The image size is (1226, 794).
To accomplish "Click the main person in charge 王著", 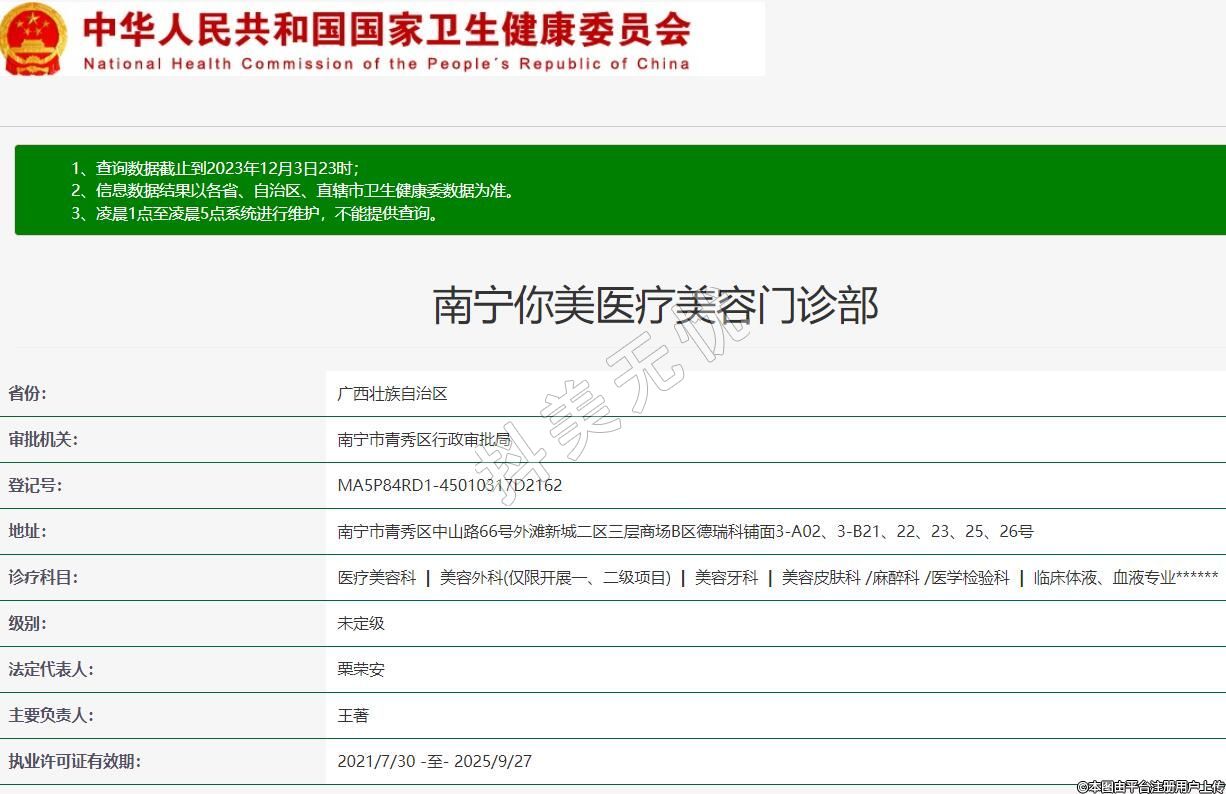I will coord(353,716).
